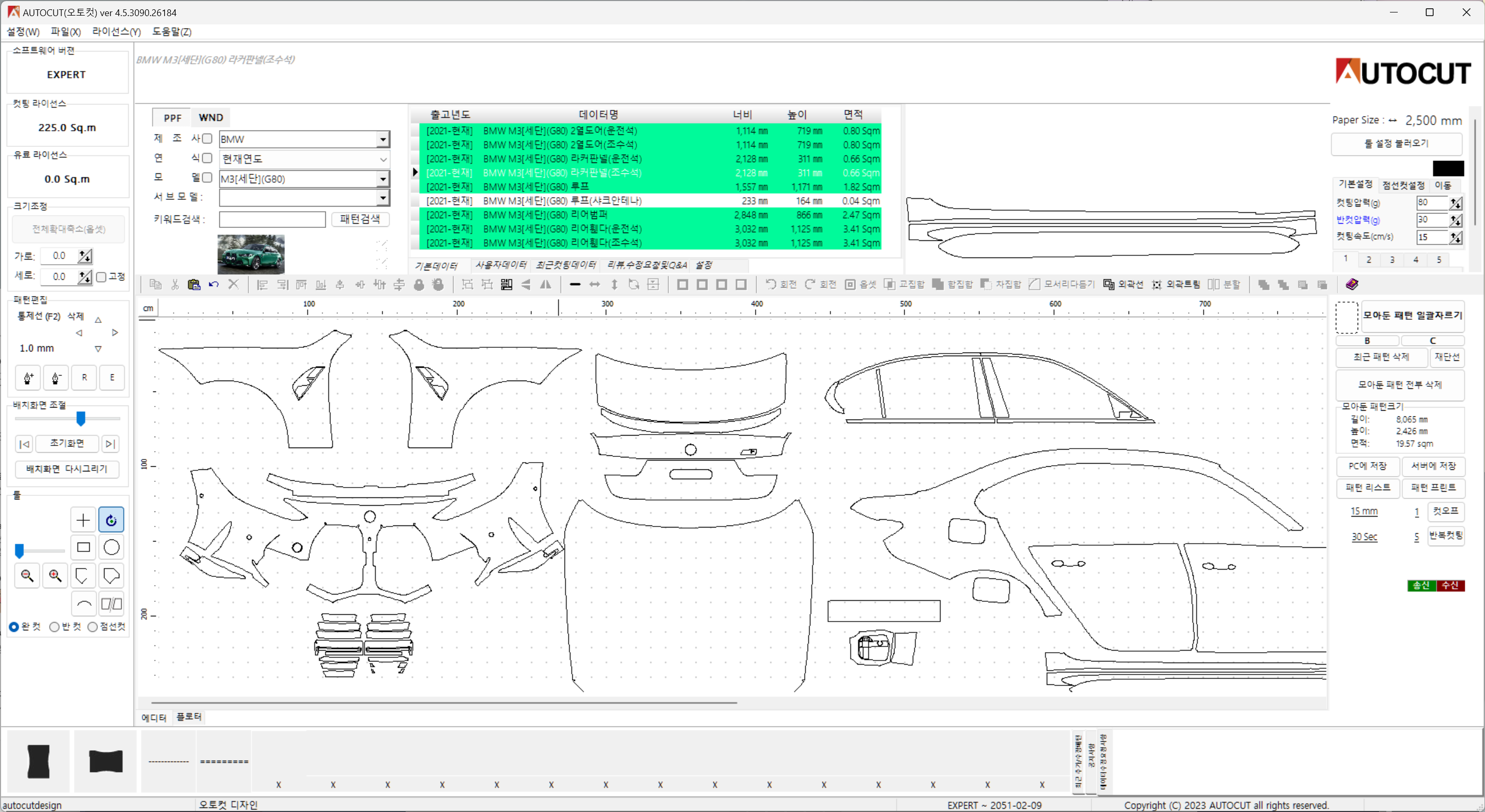Enable the 고정 fixed ratio checkbox
Viewport: 1485px width, 812px height.
coord(101,277)
